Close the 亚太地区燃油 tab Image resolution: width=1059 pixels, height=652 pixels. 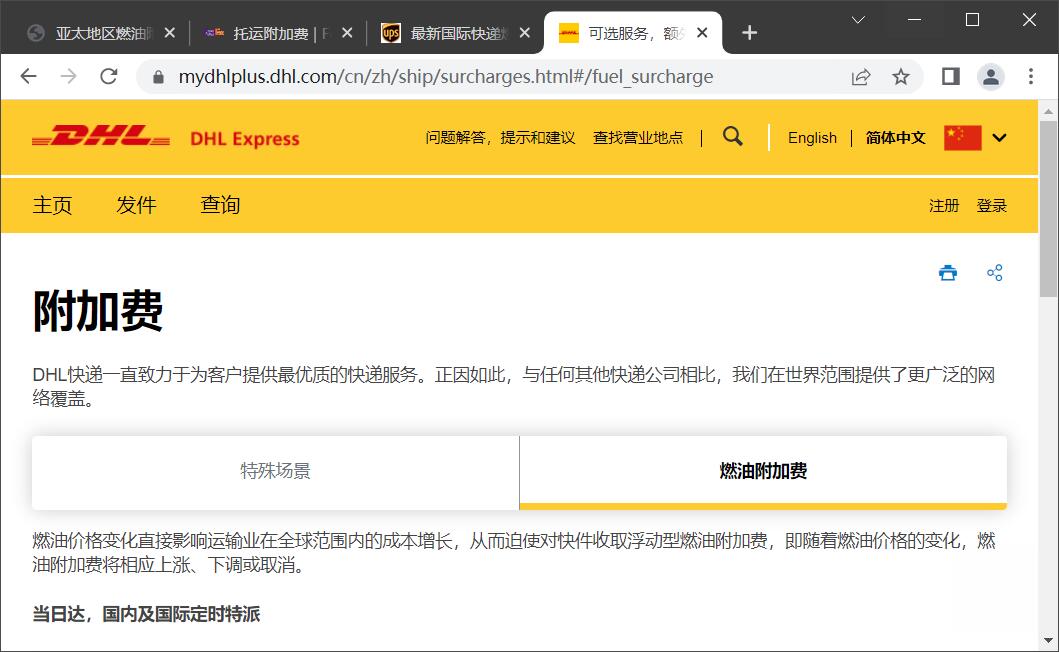(x=170, y=32)
